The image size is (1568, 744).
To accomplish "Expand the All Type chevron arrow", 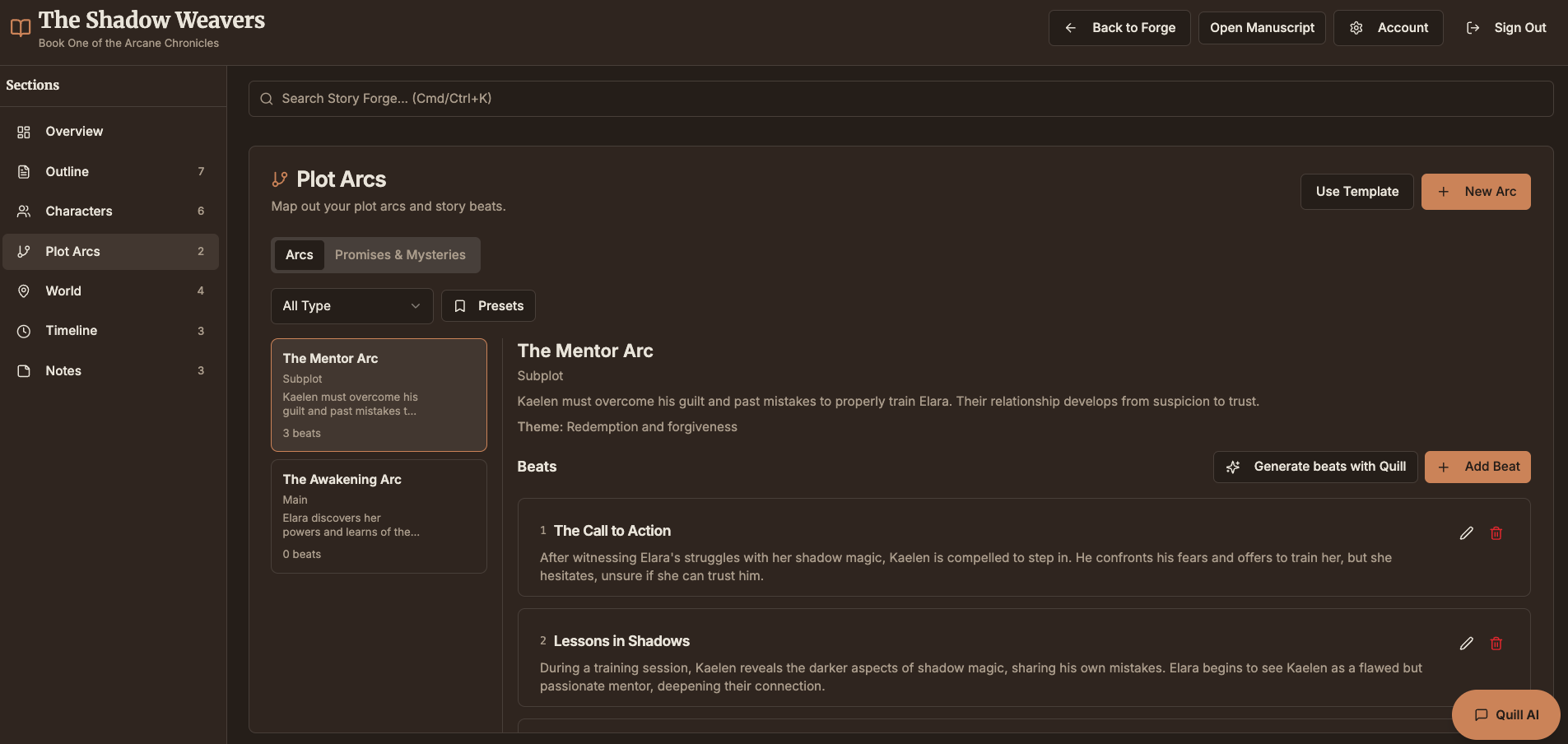I will (416, 306).
